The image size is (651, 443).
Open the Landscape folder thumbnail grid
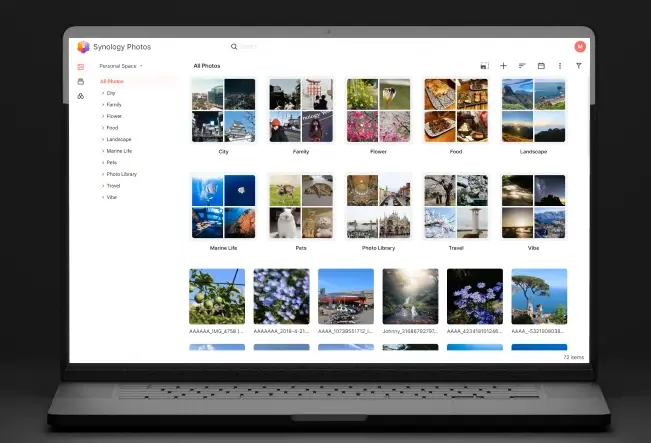(534, 110)
